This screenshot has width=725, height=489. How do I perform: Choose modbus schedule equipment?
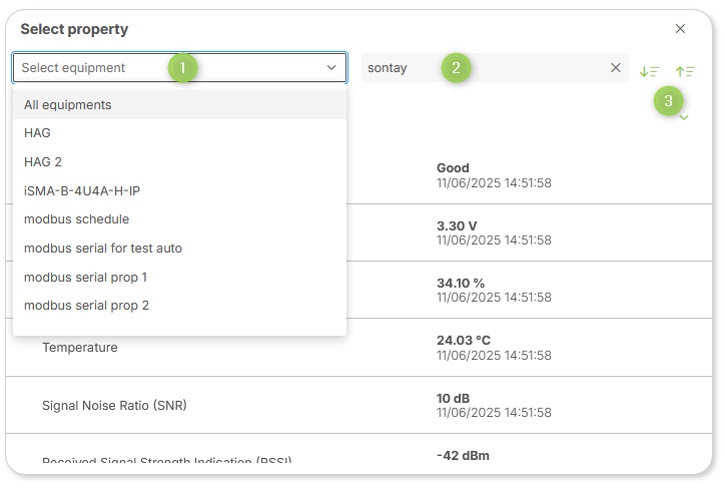pyautogui.click(x=179, y=219)
